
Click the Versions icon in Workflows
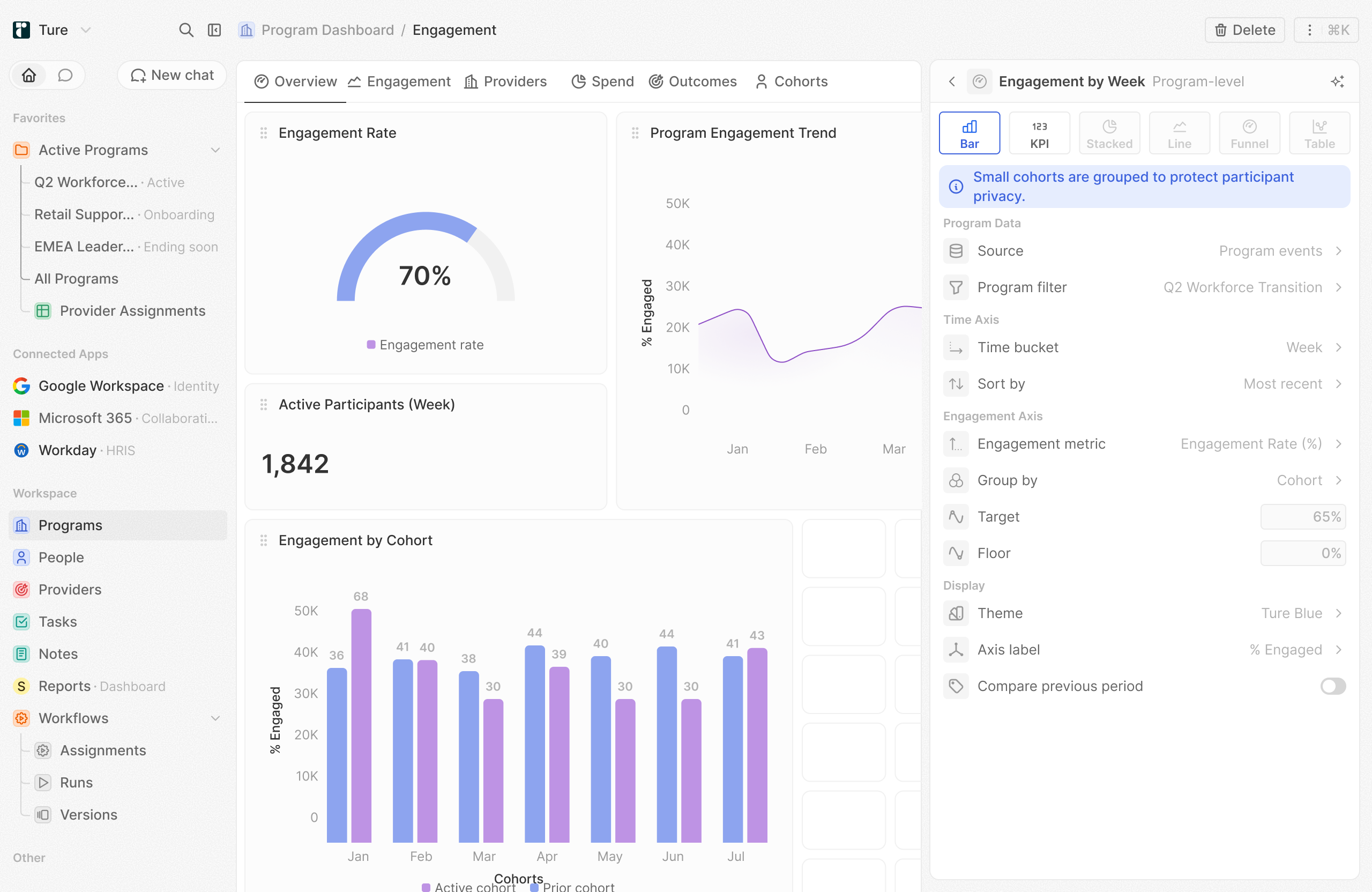click(43, 815)
